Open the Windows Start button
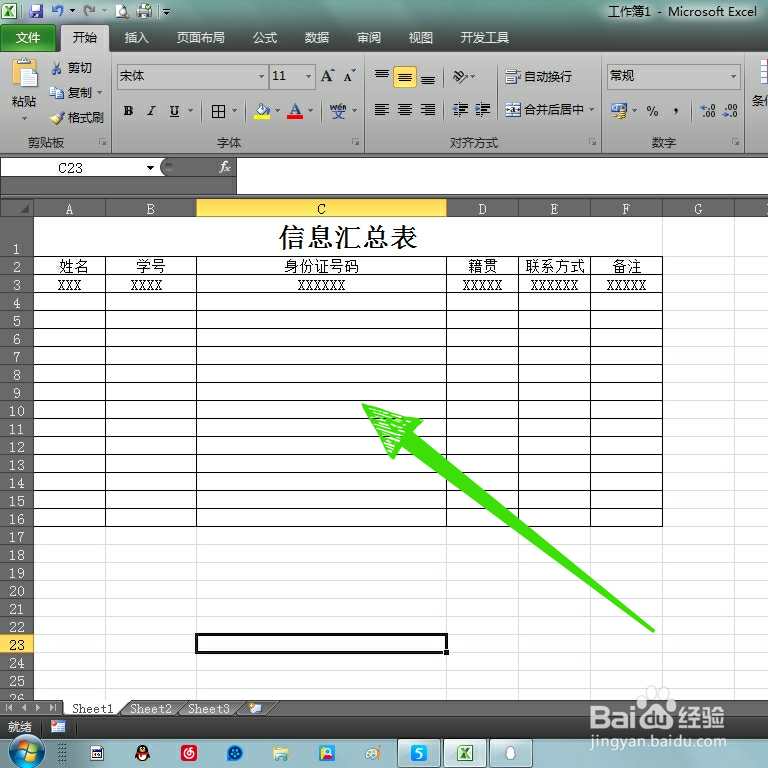This screenshot has height=768, width=768. (x=27, y=752)
